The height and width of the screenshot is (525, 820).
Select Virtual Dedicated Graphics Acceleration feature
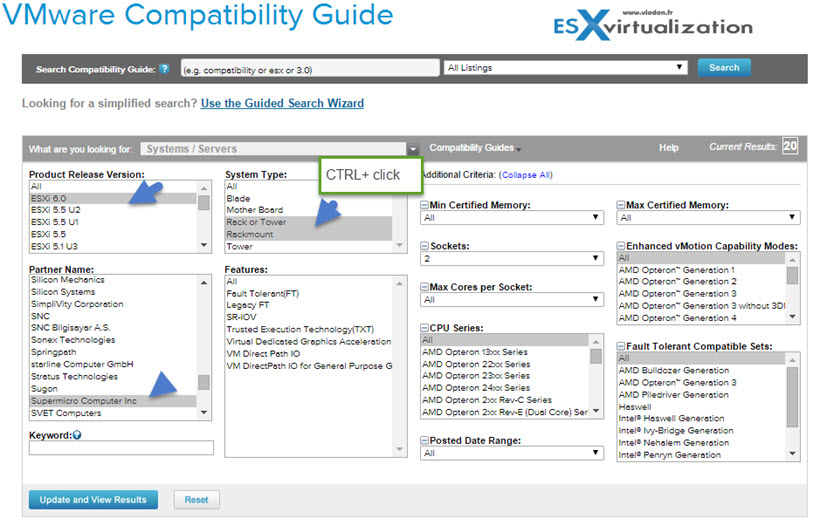pyautogui.click(x=309, y=341)
